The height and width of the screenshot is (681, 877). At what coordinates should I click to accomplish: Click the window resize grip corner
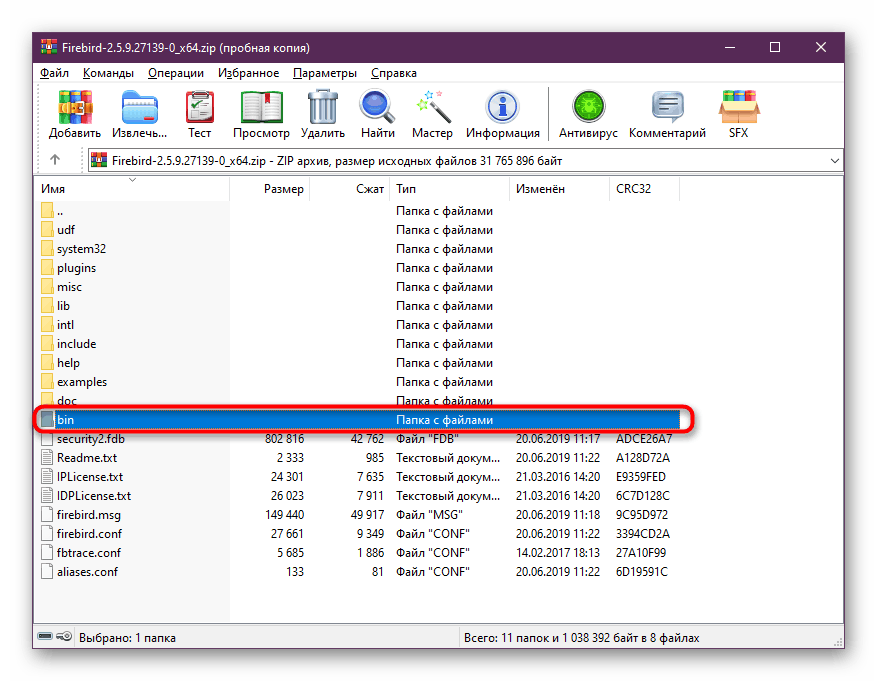point(838,642)
